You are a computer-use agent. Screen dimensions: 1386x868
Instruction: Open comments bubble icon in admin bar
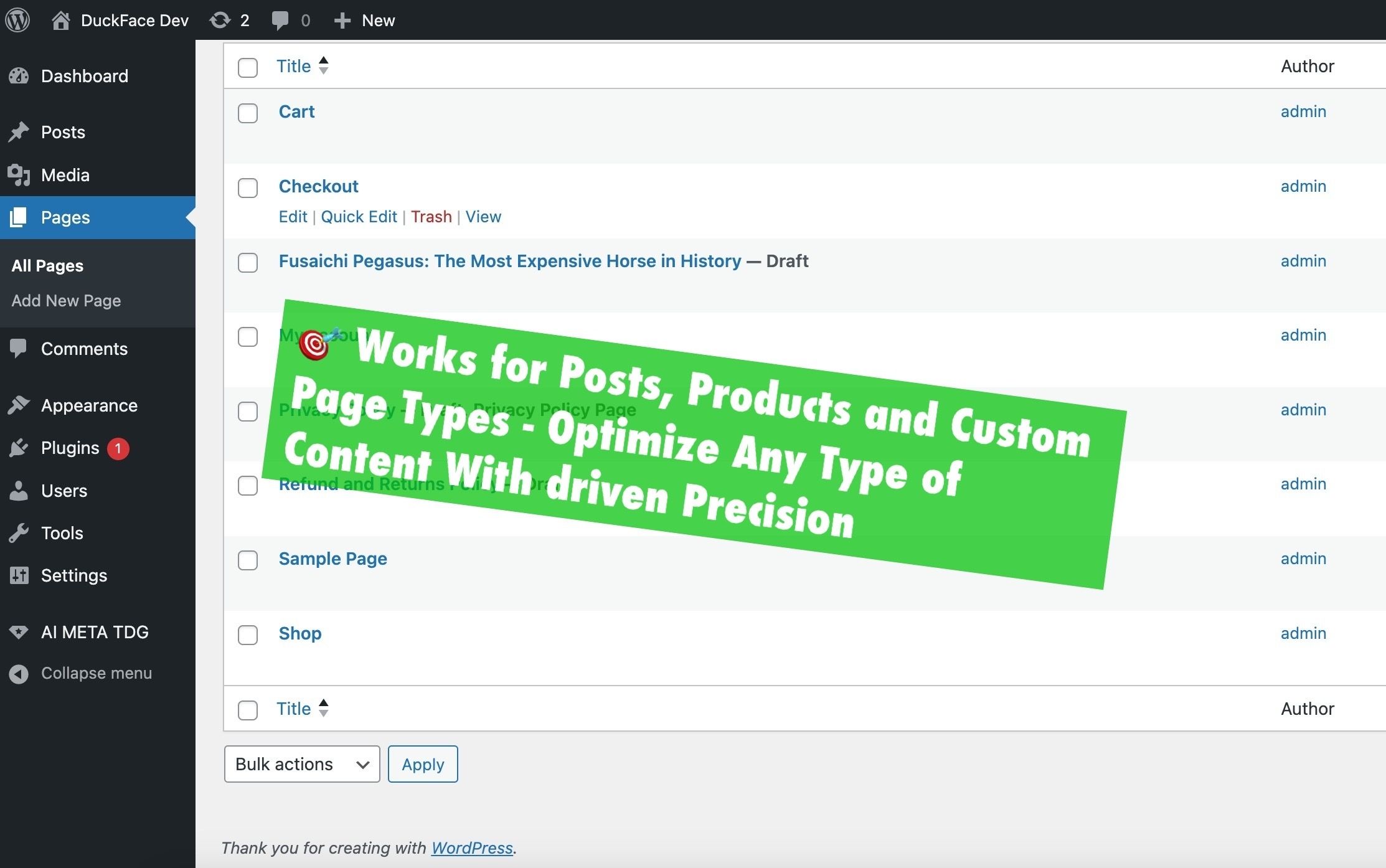click(x=280, y=20)
